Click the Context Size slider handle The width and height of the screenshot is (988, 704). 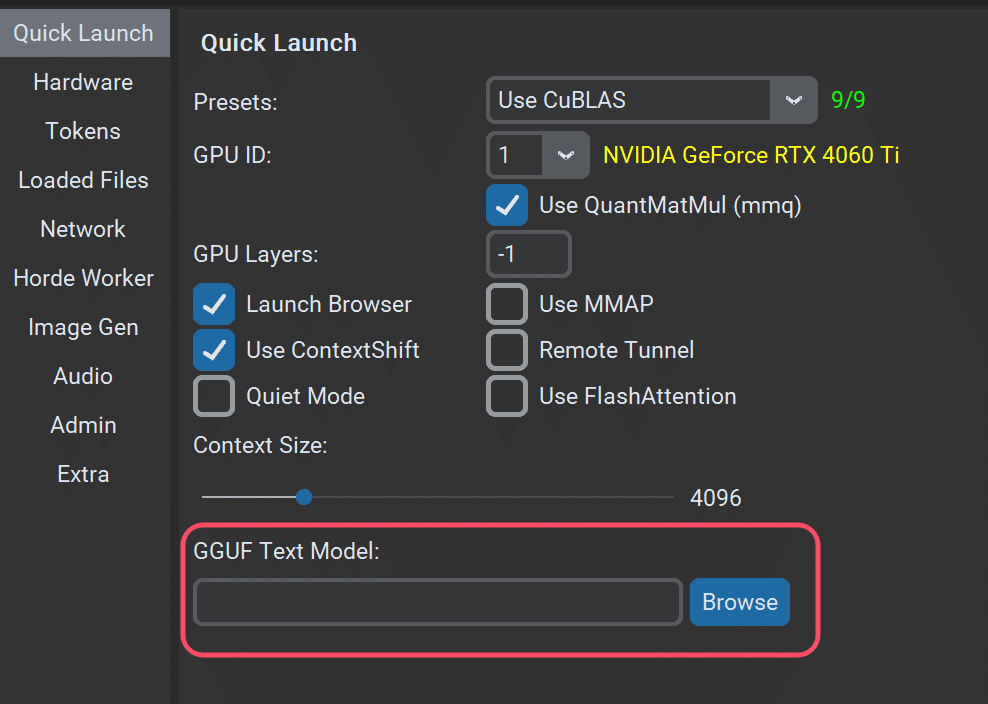304,497
